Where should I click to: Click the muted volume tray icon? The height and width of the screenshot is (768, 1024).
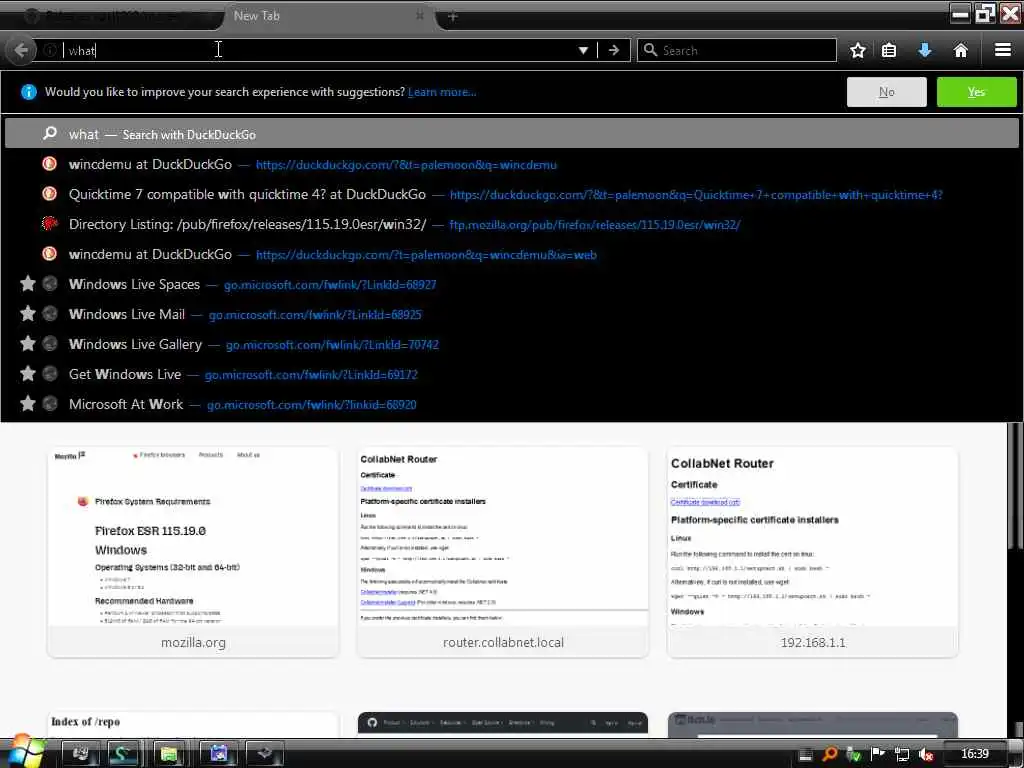point(925,754)
